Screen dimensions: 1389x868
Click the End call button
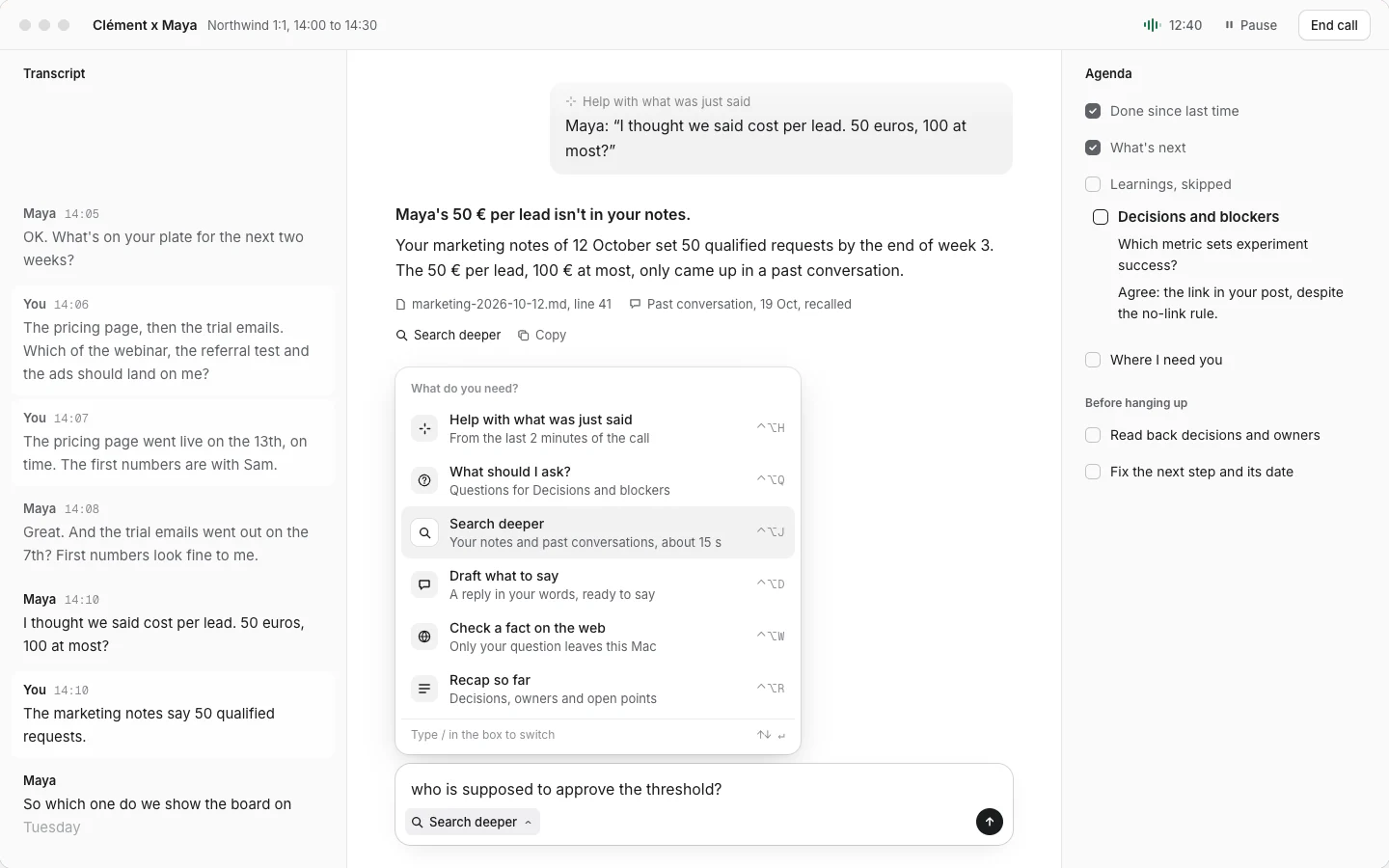pyautogui.click(x=1334, y=25)
